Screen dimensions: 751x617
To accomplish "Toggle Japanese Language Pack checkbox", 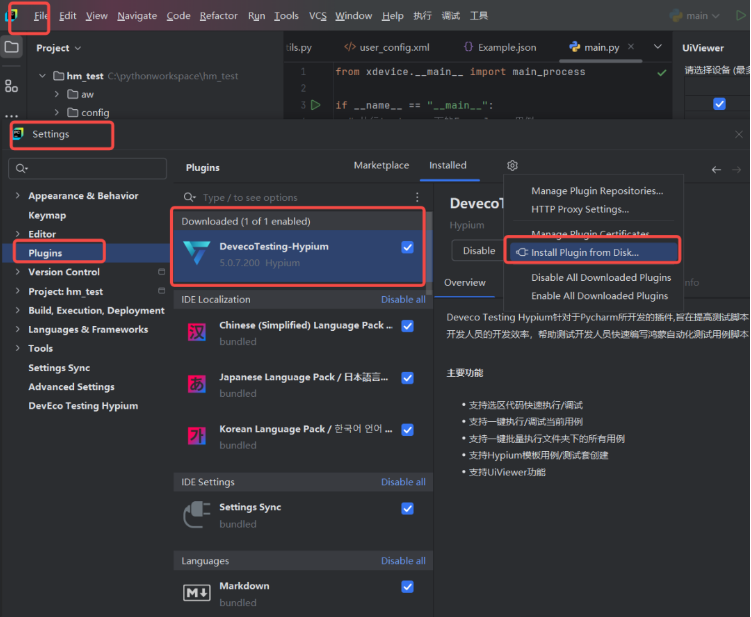I will click(408, 378).
